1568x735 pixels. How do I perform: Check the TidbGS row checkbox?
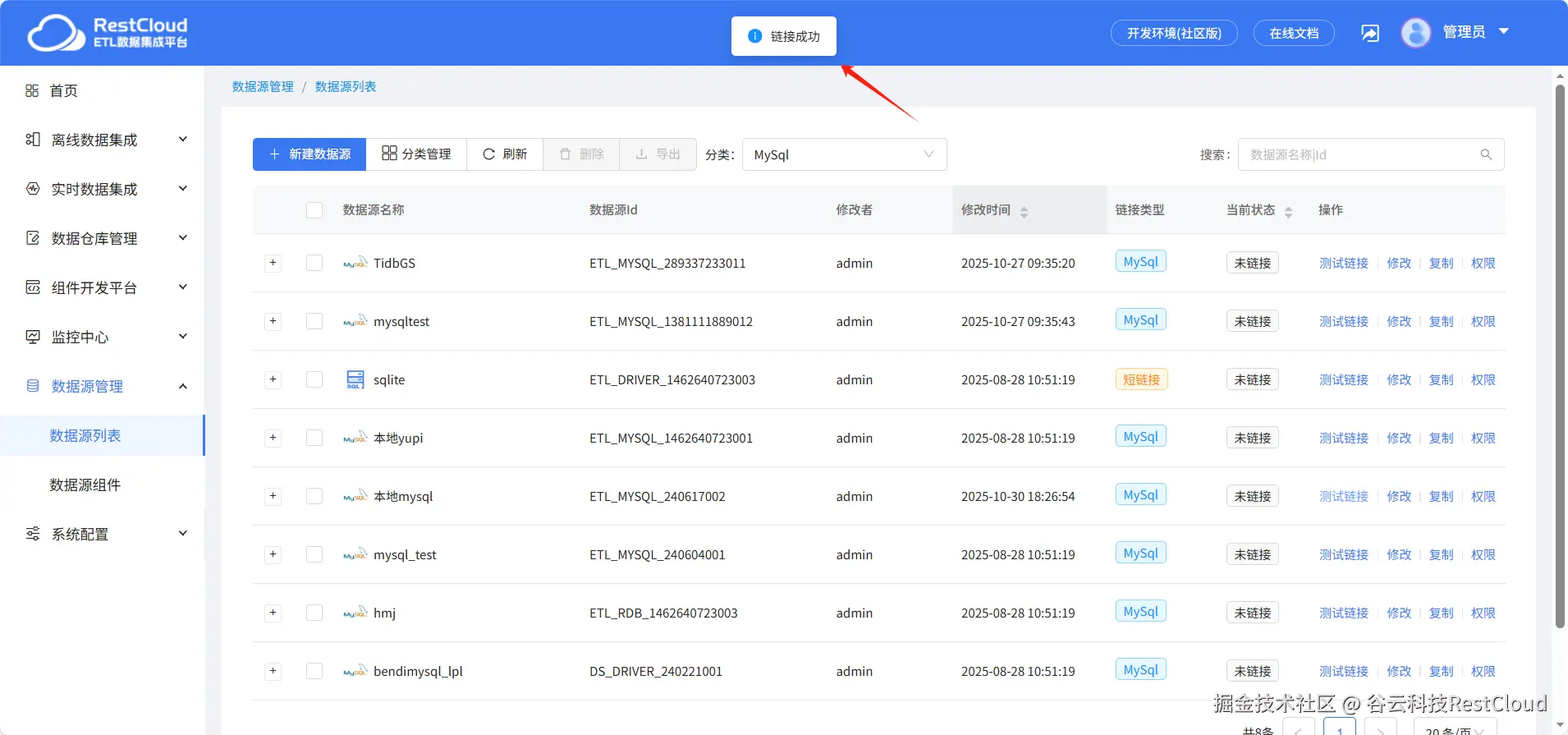click(x=314, y=263)
